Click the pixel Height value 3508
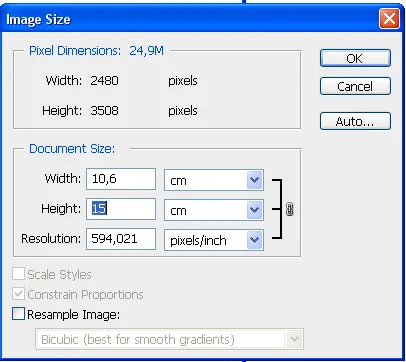 tap(104, 111)
